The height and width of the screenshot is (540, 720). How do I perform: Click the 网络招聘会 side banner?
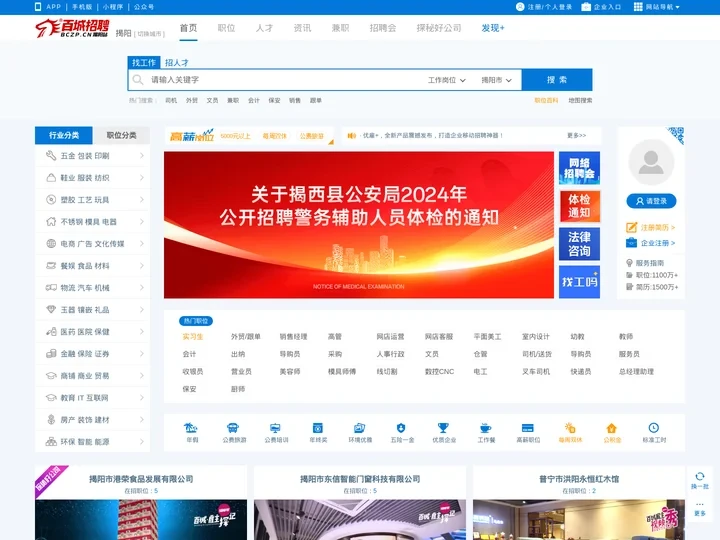[579, 168]
